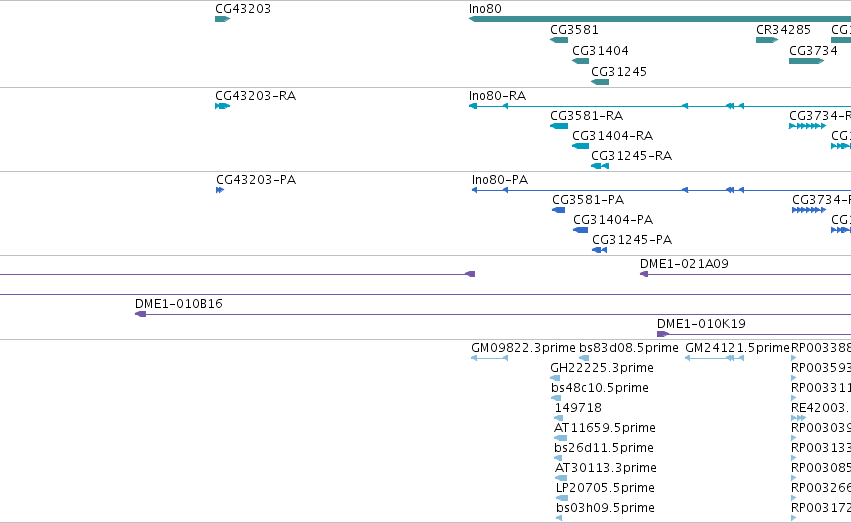Click the CG3734 gene label
The width and height of the screenshot is (851, 523).
click(814, 51)
